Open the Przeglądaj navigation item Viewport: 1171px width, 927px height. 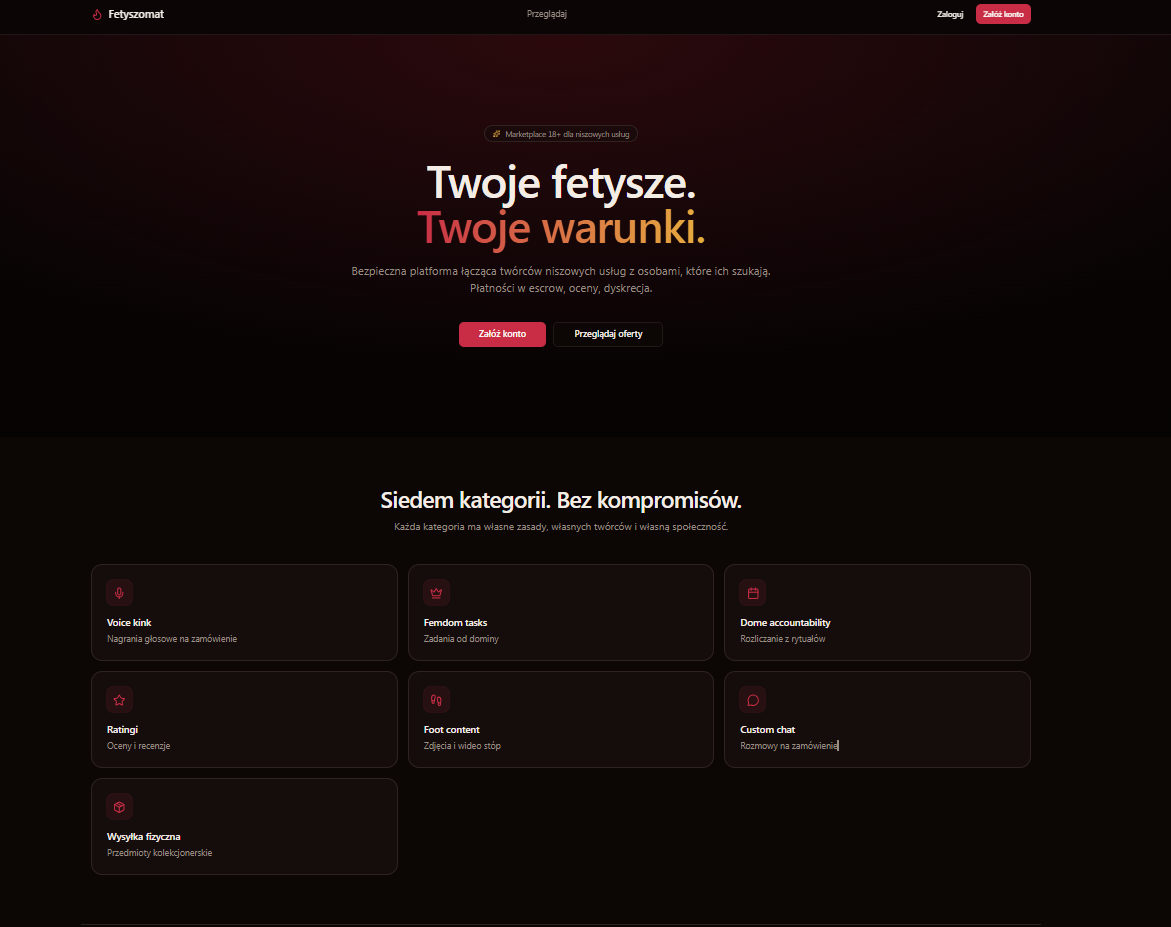click(547, 14)
